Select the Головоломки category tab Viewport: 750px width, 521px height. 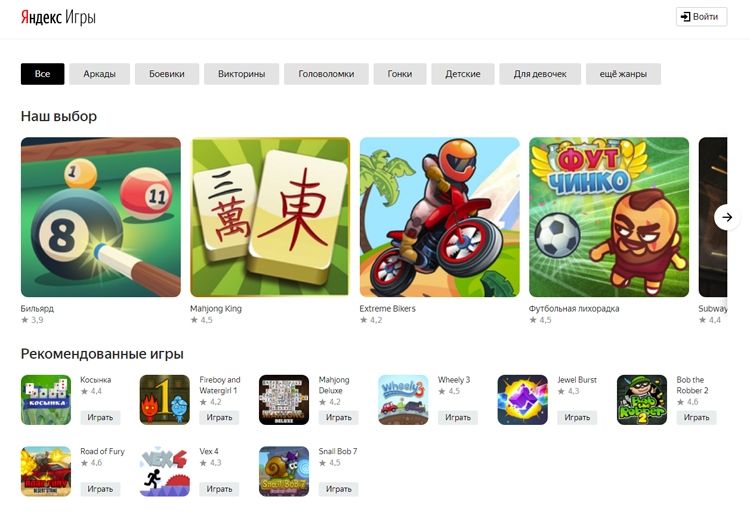click(326, 74)
